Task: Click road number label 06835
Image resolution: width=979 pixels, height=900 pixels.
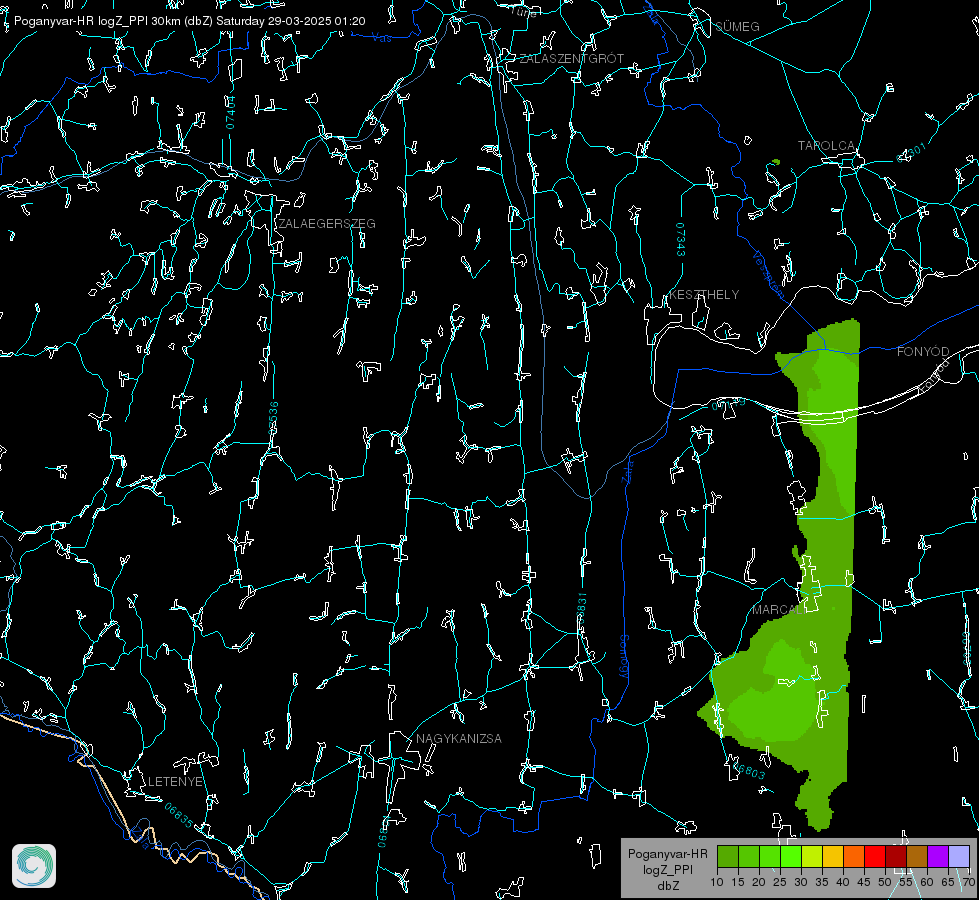Action: coord(179,816)
